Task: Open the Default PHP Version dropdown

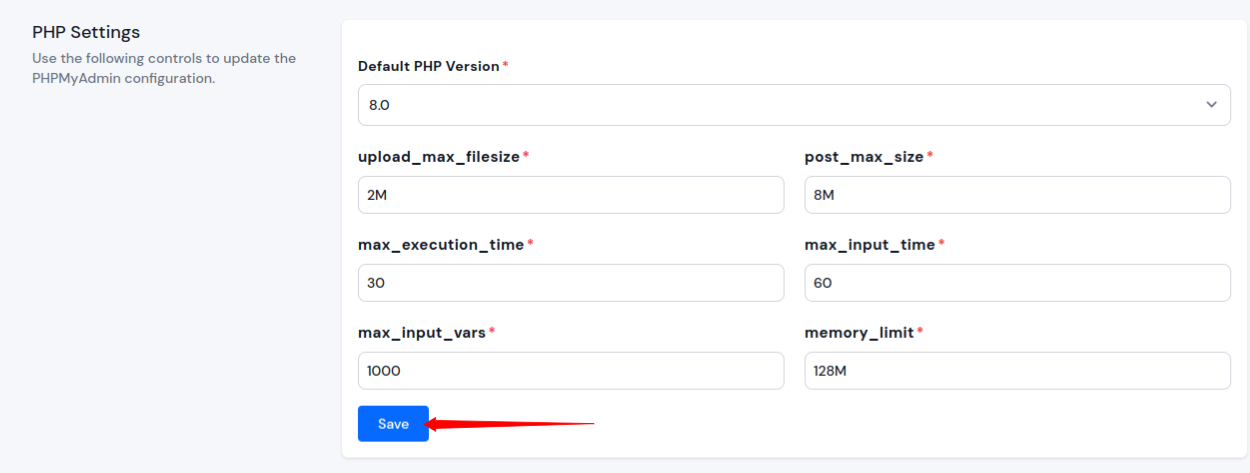Action: pyautogui.click(x=794, y=105)
